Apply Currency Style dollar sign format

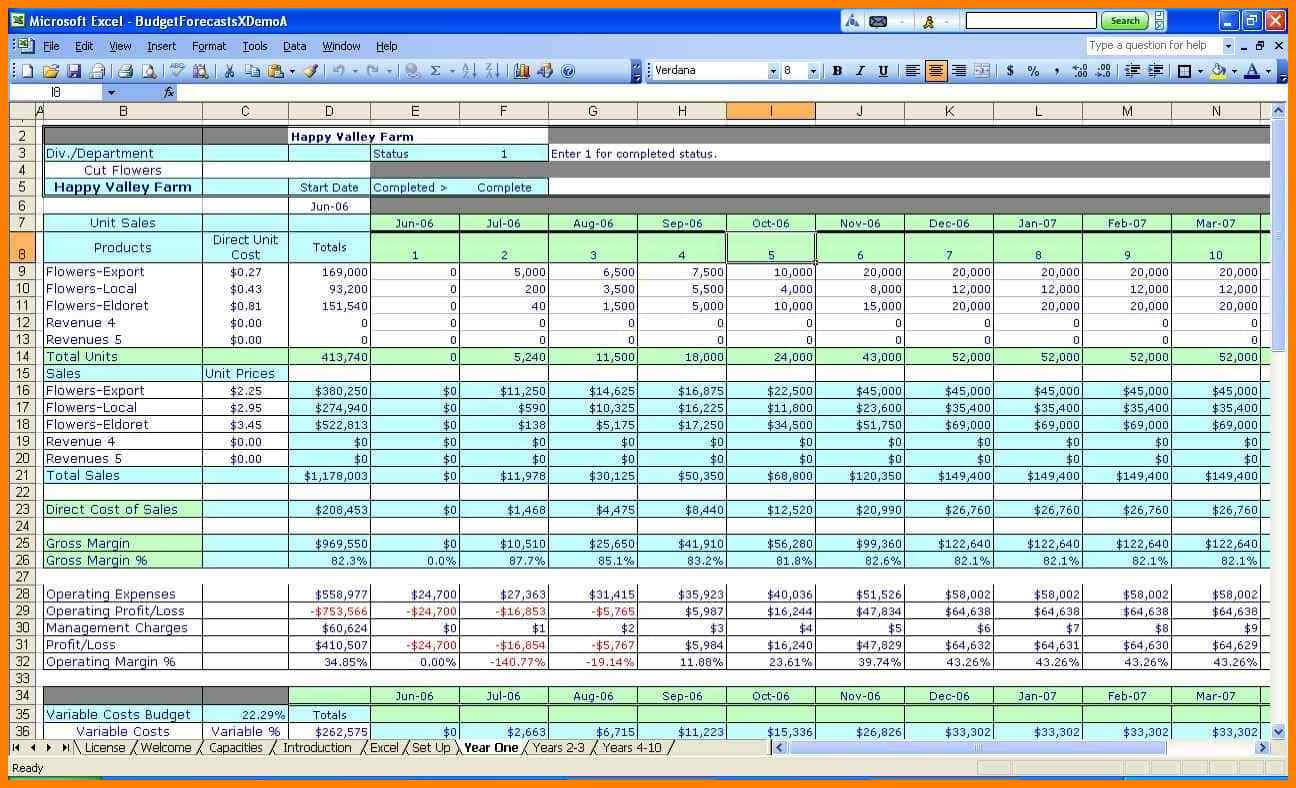(x=1010, y=71)
